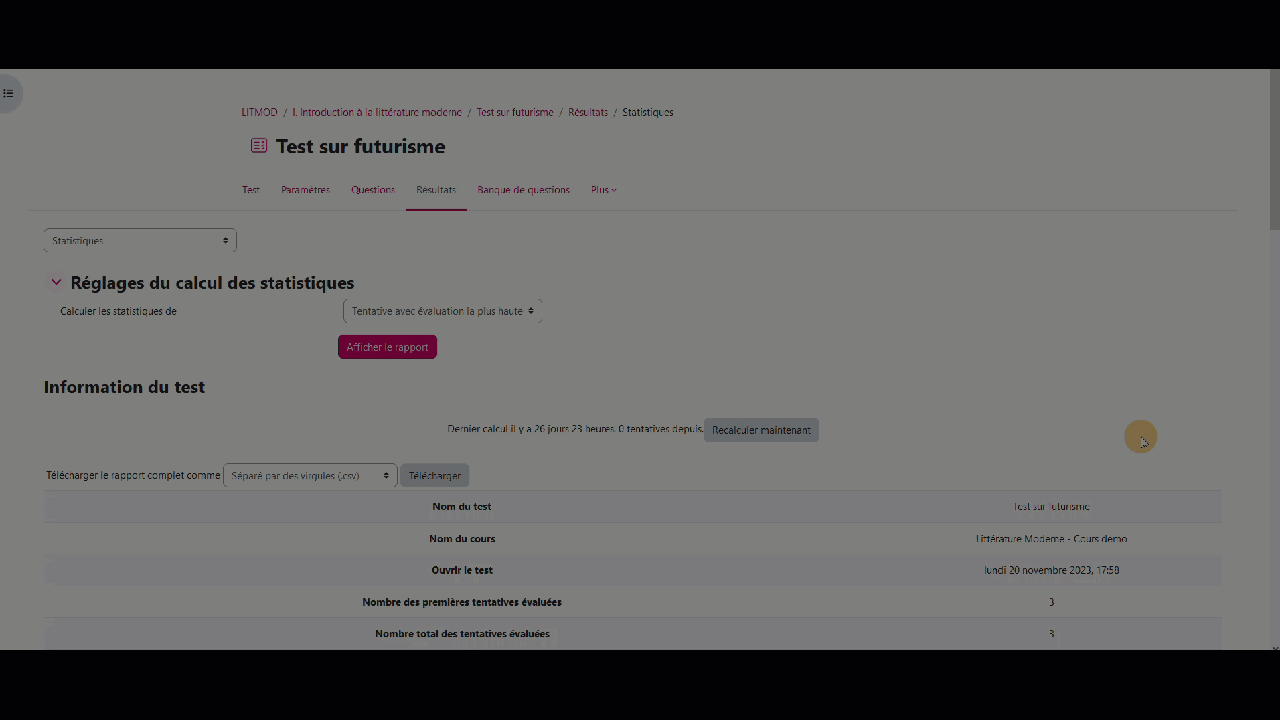Open 'I. Introduction à la littérature moderne' breadcrumb
Image resolution: width=1280 pixels, height=720 pixels.
coord(377,112)
